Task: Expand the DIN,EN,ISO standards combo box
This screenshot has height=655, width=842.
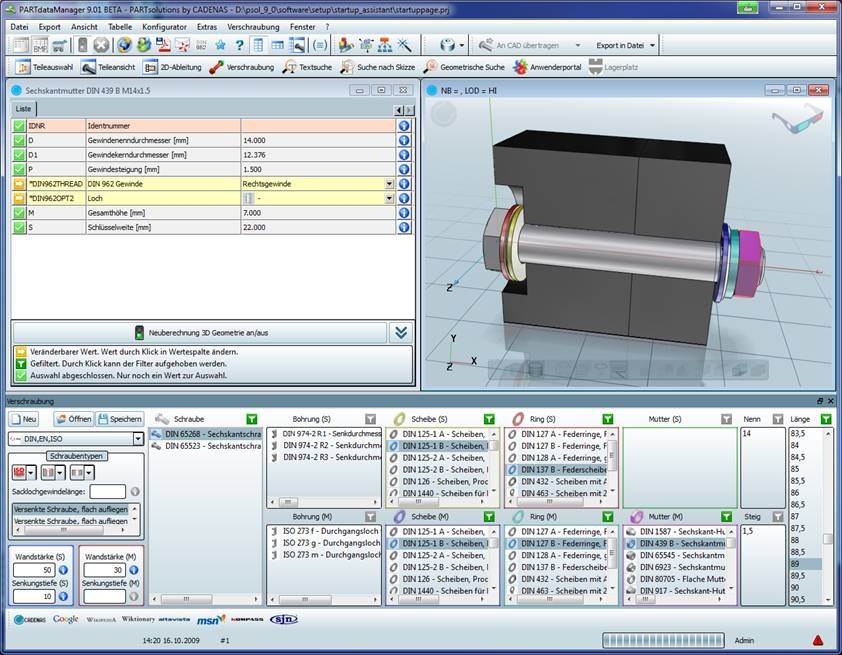Action: tap(138, 438)
